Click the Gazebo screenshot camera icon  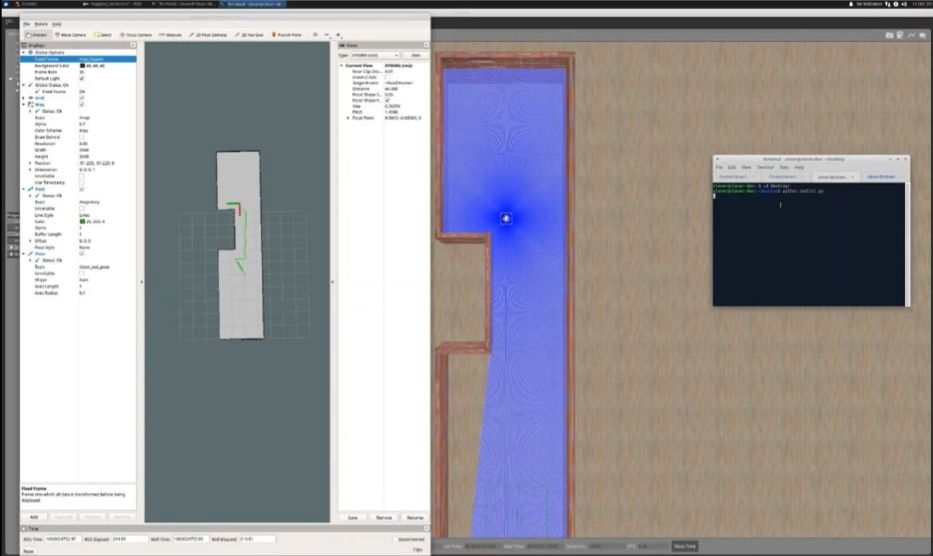click(889, 36)
